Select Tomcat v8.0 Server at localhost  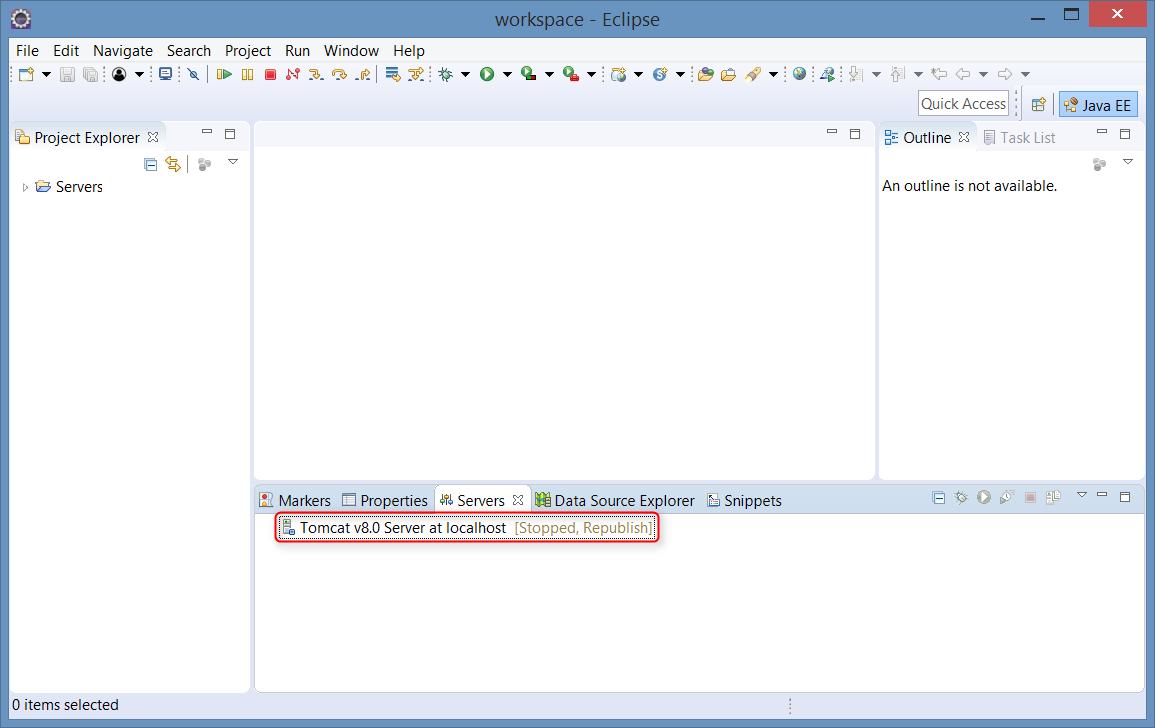click(x=467, y=528)
